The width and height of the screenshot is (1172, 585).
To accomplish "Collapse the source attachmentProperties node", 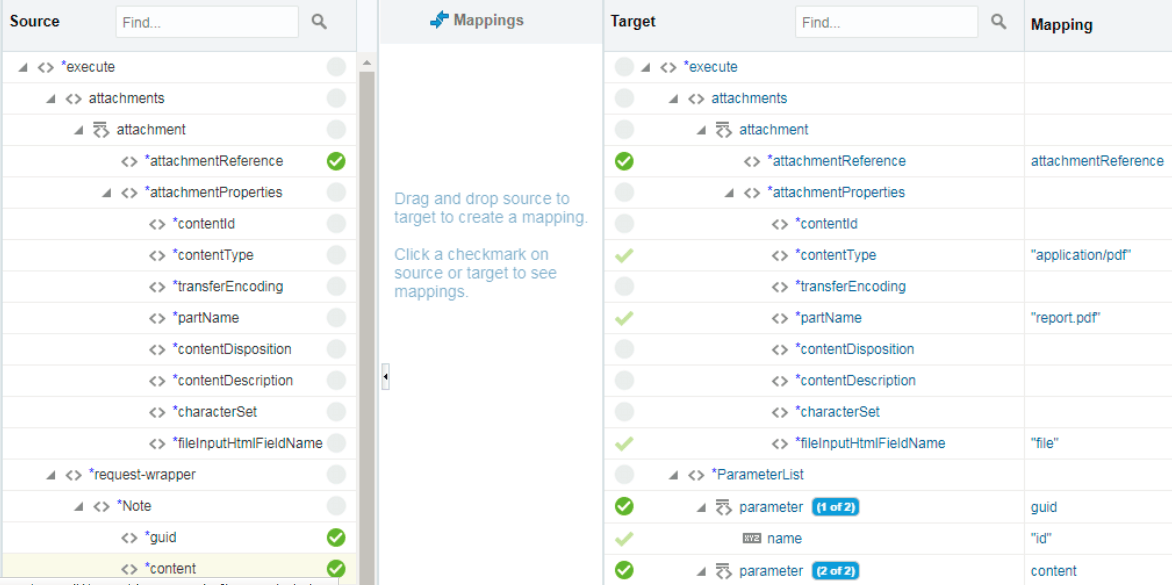I will [107, 193].
